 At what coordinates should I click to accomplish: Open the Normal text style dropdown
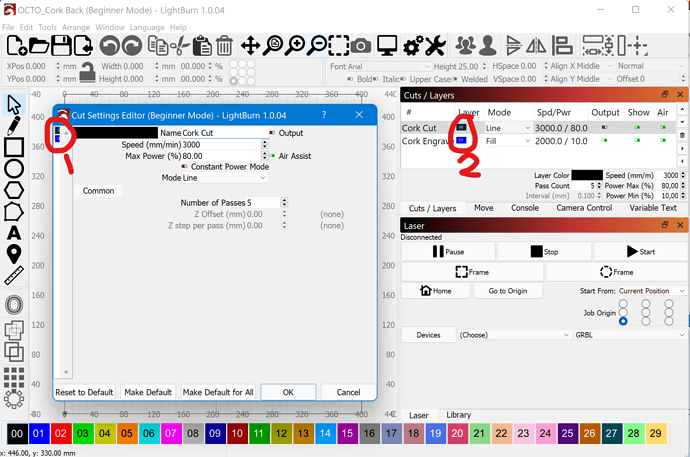[650, 66]
